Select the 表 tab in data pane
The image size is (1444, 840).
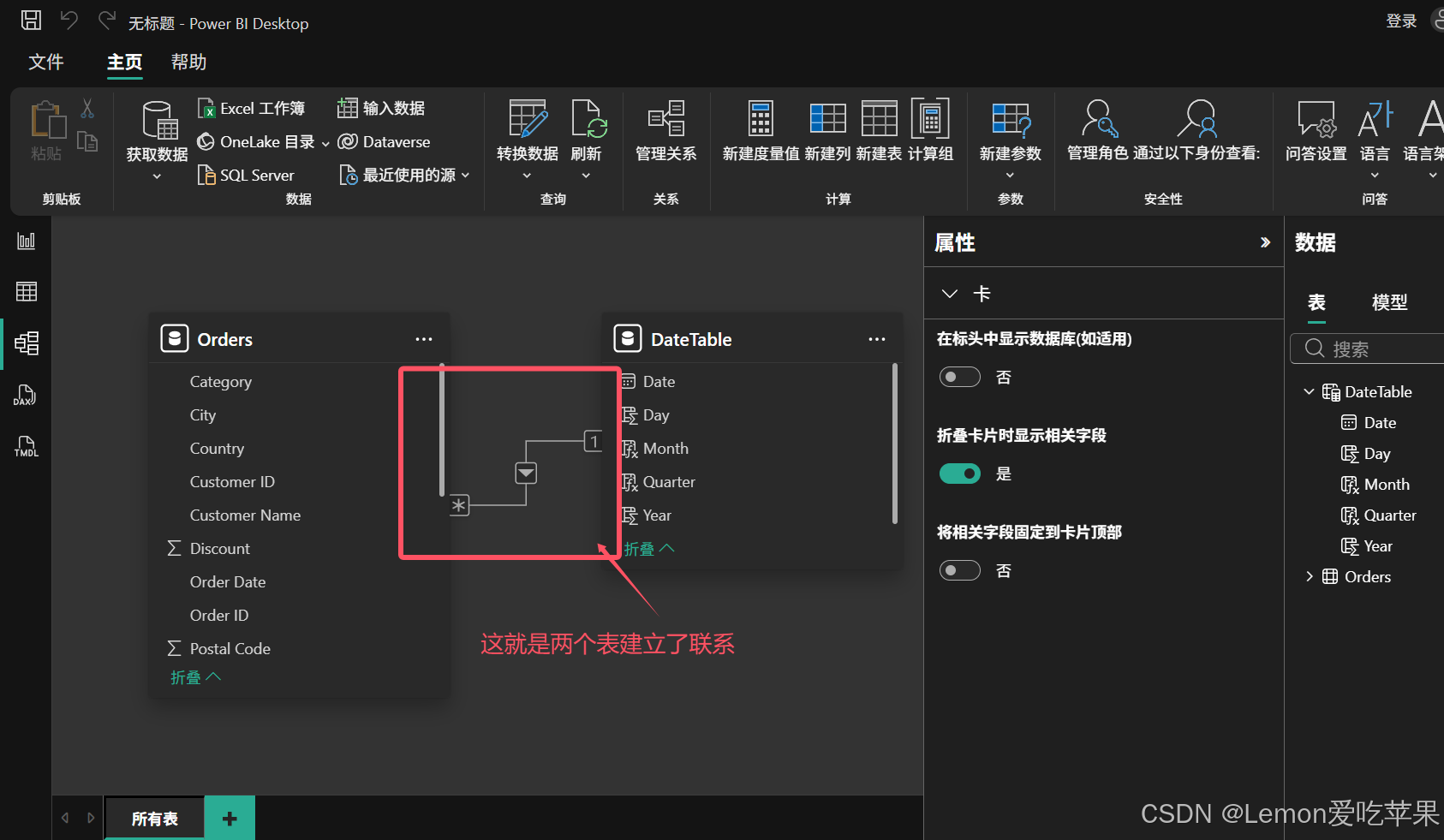pos(1316,302)
